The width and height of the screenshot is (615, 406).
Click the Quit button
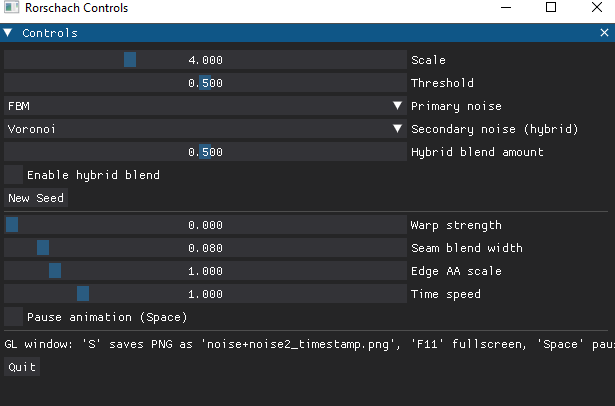click(21, 367)
